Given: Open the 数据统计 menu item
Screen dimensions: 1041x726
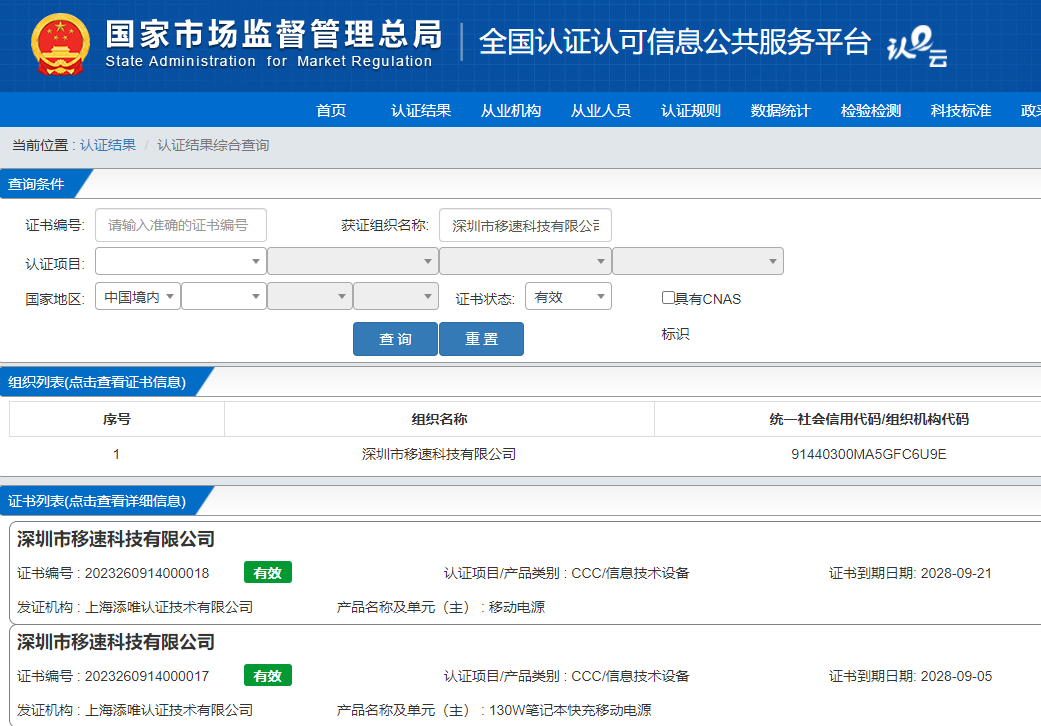Looking at the screenshot, I should click(781, 110).
